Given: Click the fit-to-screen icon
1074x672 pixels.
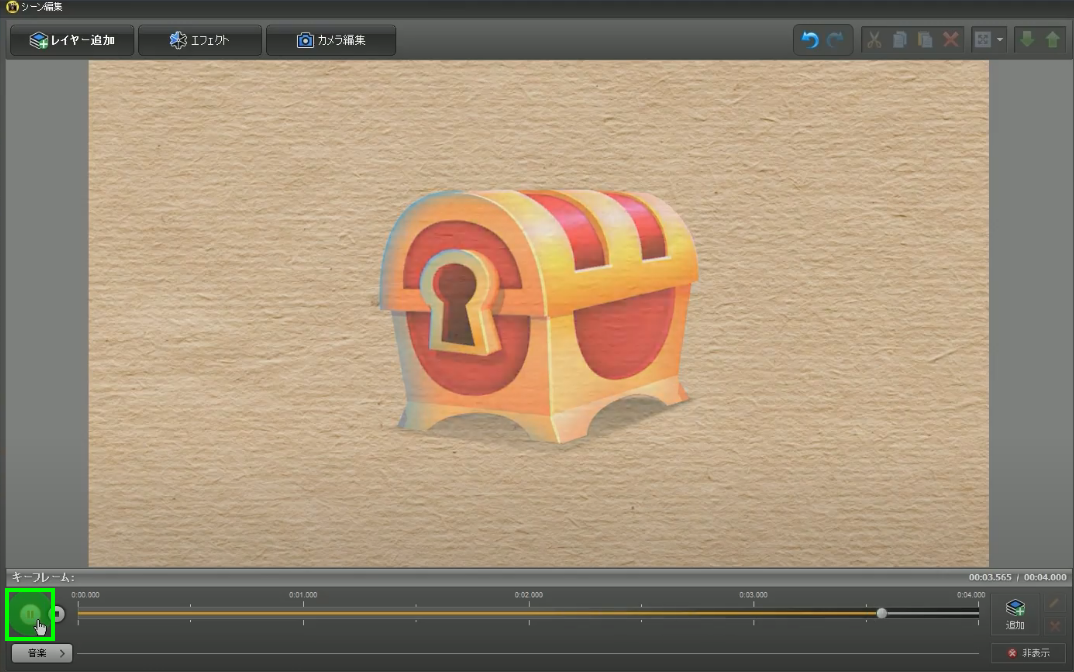Looking at the screenshot, I should [983, 41].
